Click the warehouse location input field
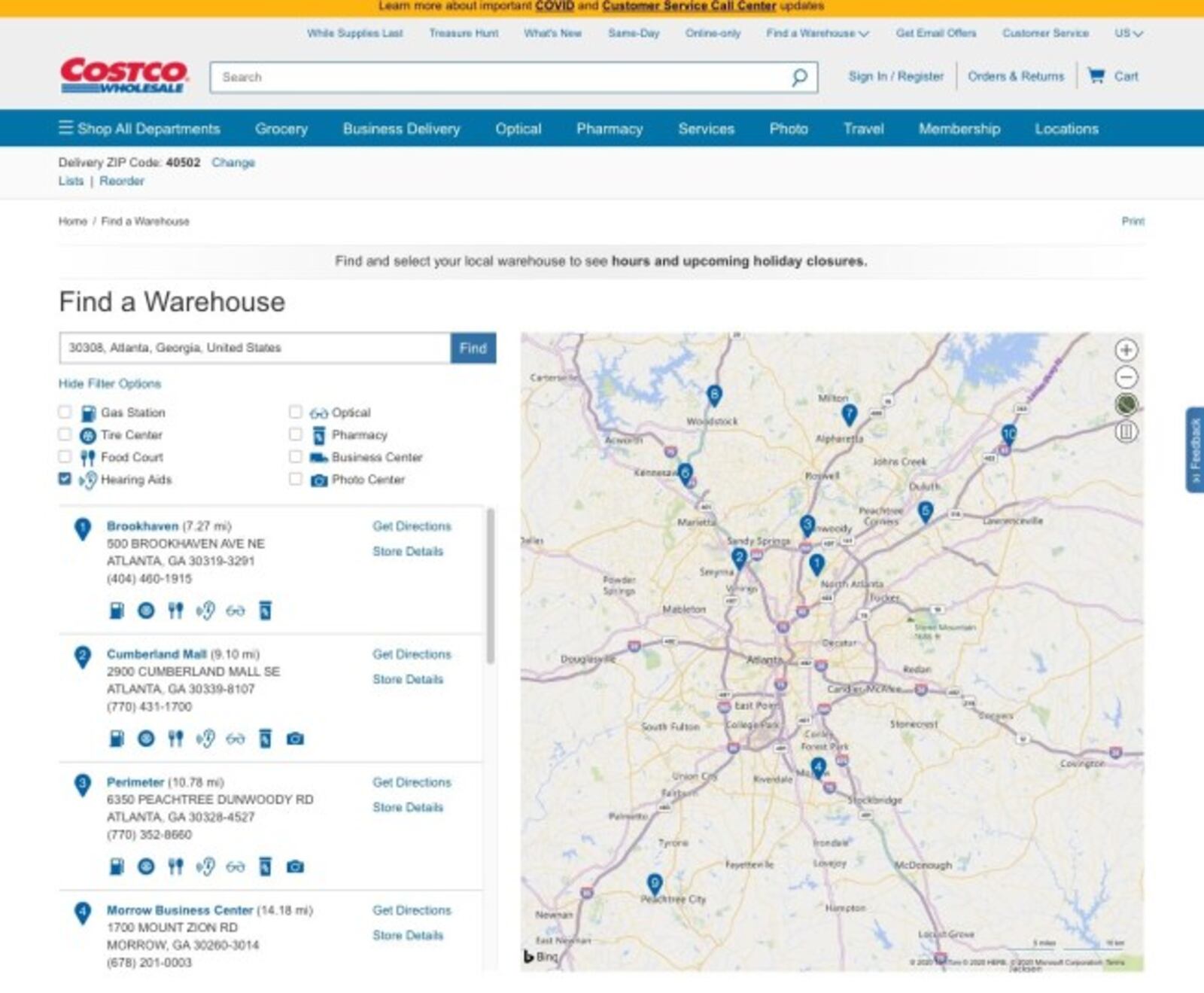This screenshot has width=1204, height=993. pyautogui.click(x=255, y=348)
